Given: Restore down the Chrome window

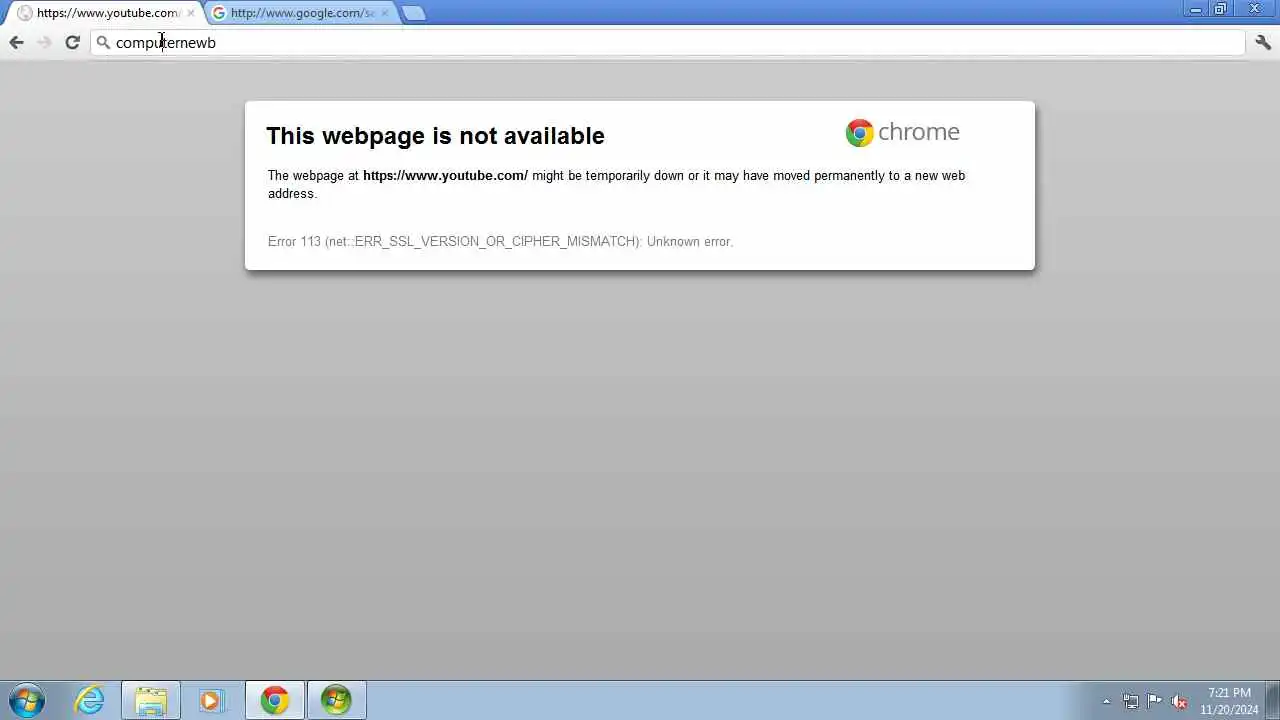Looking at the screenshot, I should (x=1220, y=9).
